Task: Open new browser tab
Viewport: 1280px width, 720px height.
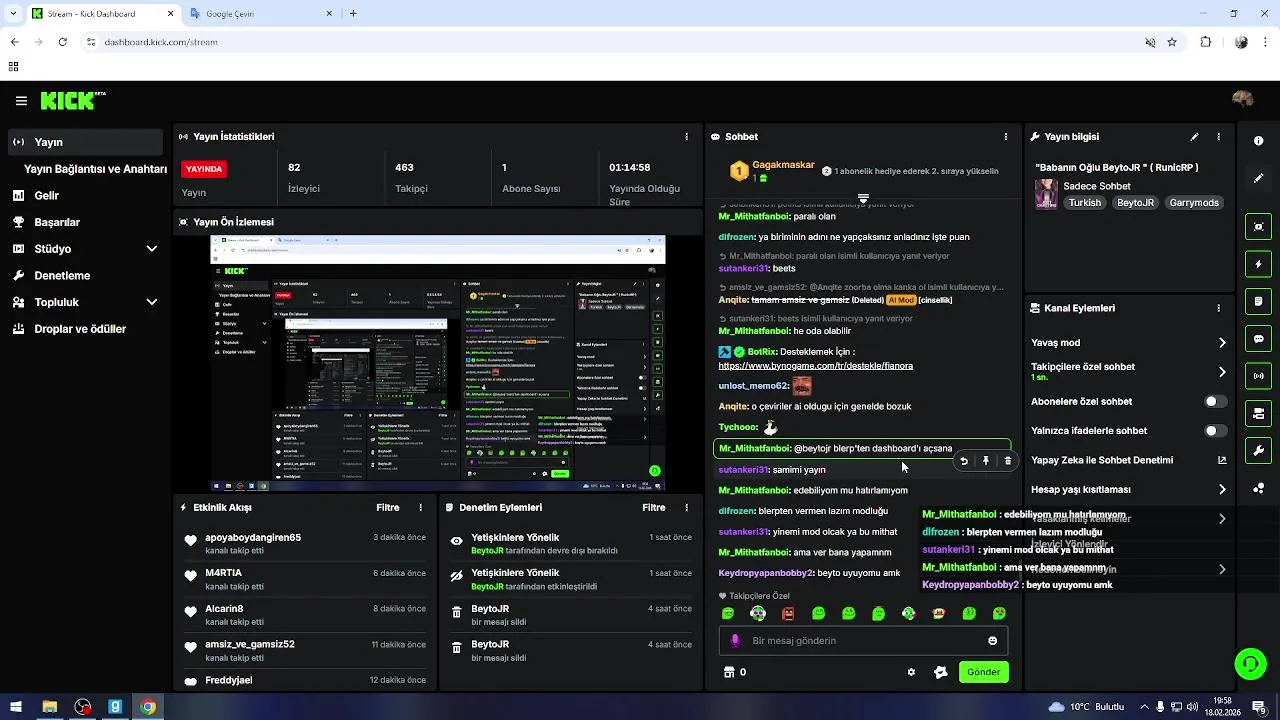Action: 353,14
